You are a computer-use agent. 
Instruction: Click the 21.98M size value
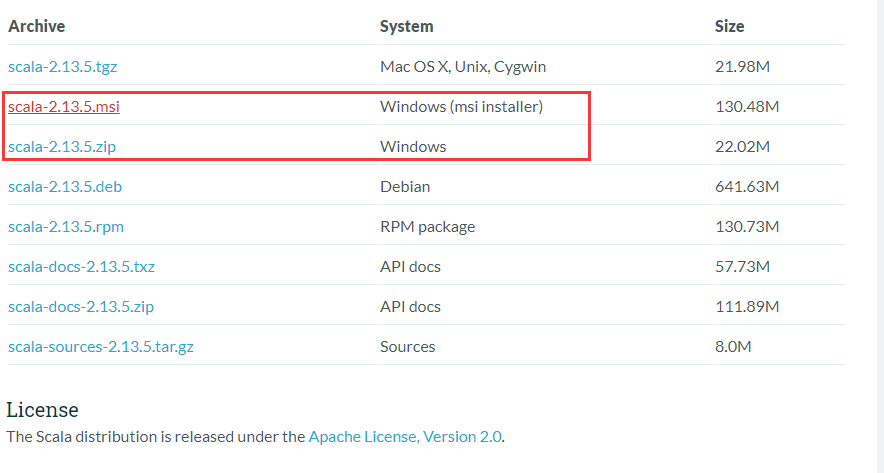coord(742,67)
